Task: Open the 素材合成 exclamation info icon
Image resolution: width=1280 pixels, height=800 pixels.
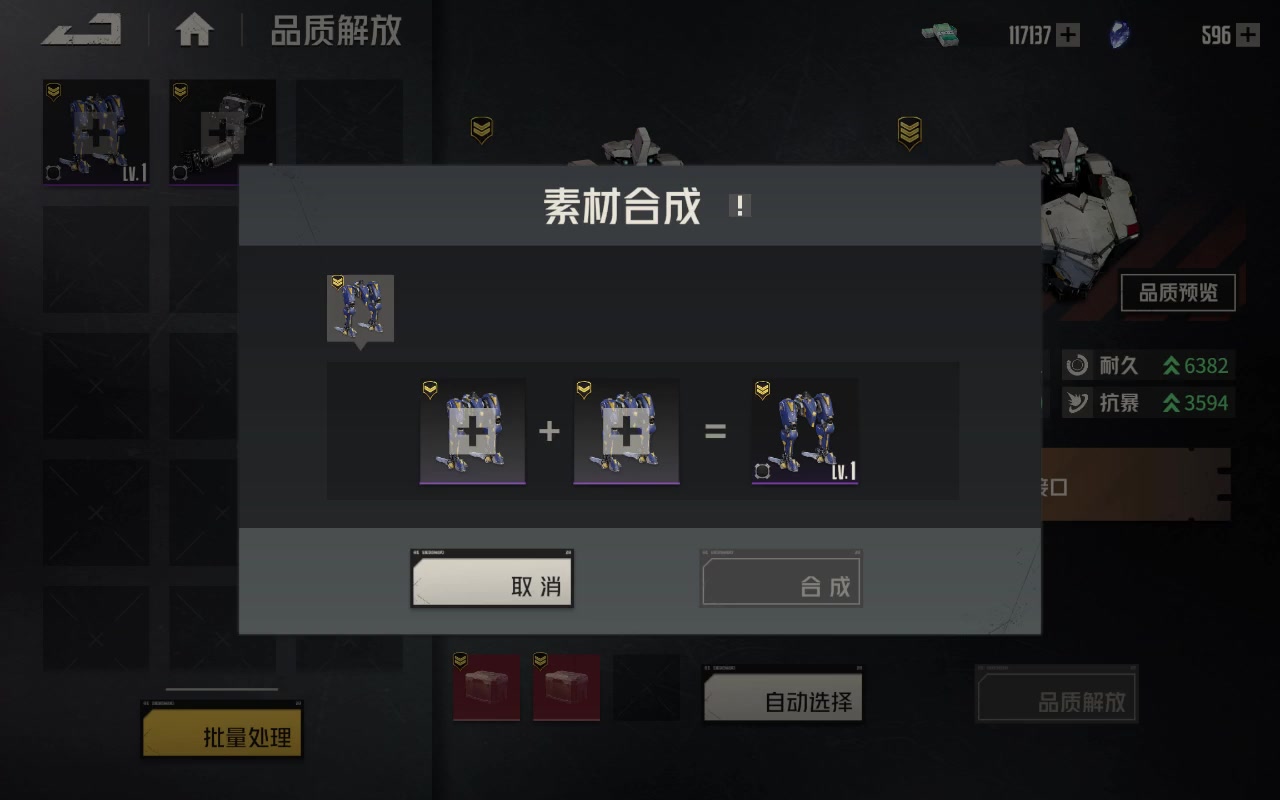Action: pyautogui.click(x=739, y=206)
